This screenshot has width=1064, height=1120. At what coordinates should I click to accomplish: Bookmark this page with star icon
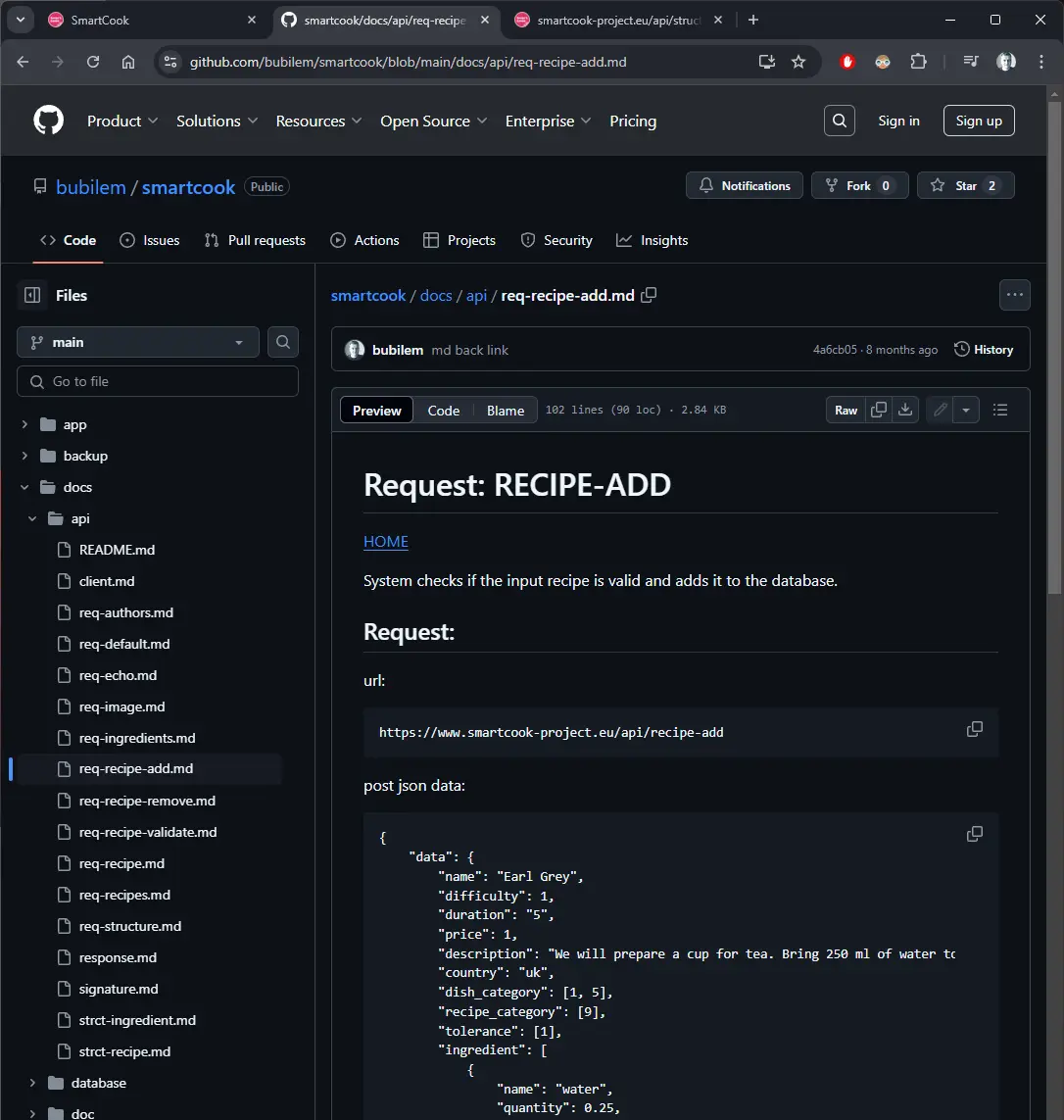pyautogui.click(x=798, y=62)
